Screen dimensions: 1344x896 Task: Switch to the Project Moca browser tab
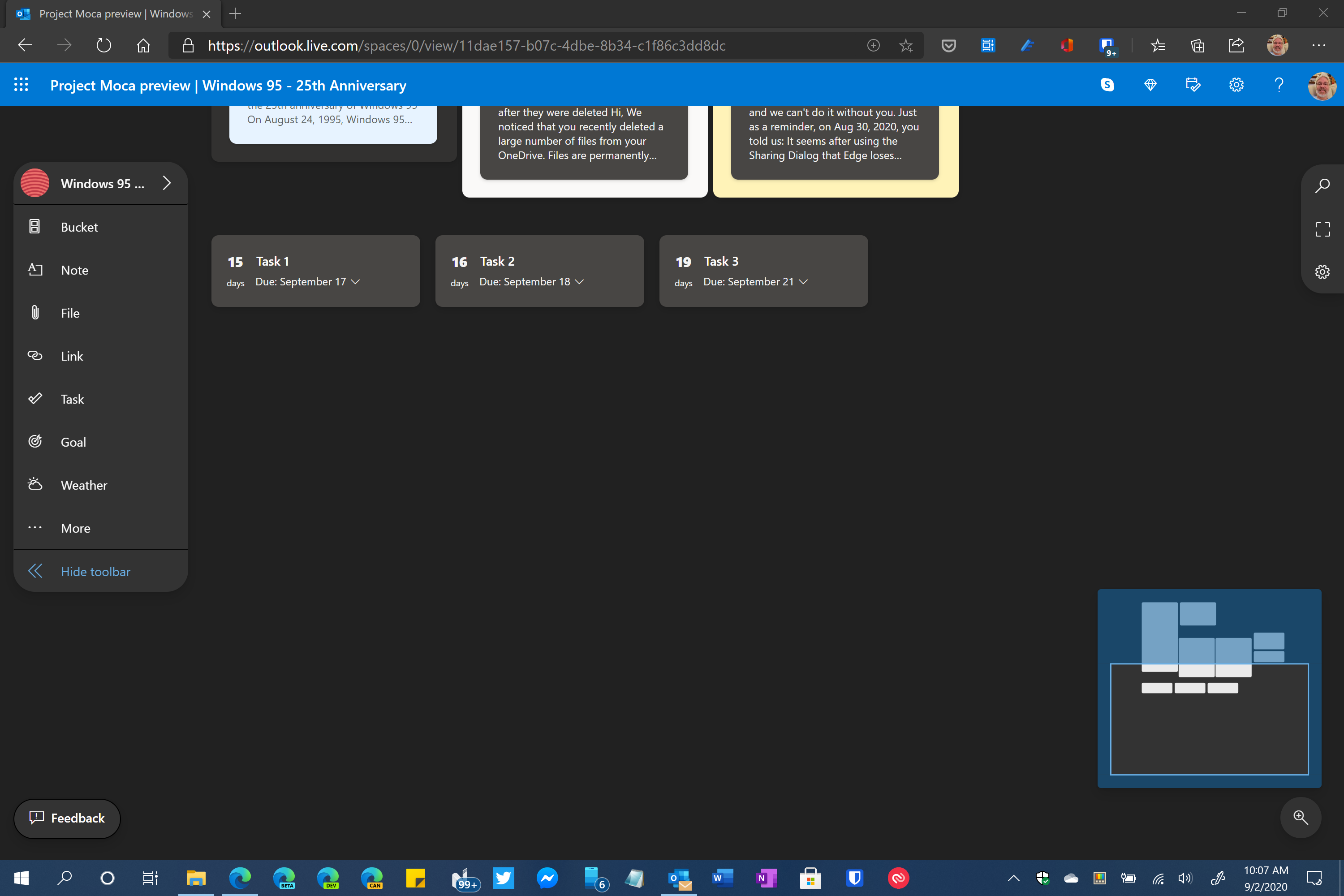(103, 14)
